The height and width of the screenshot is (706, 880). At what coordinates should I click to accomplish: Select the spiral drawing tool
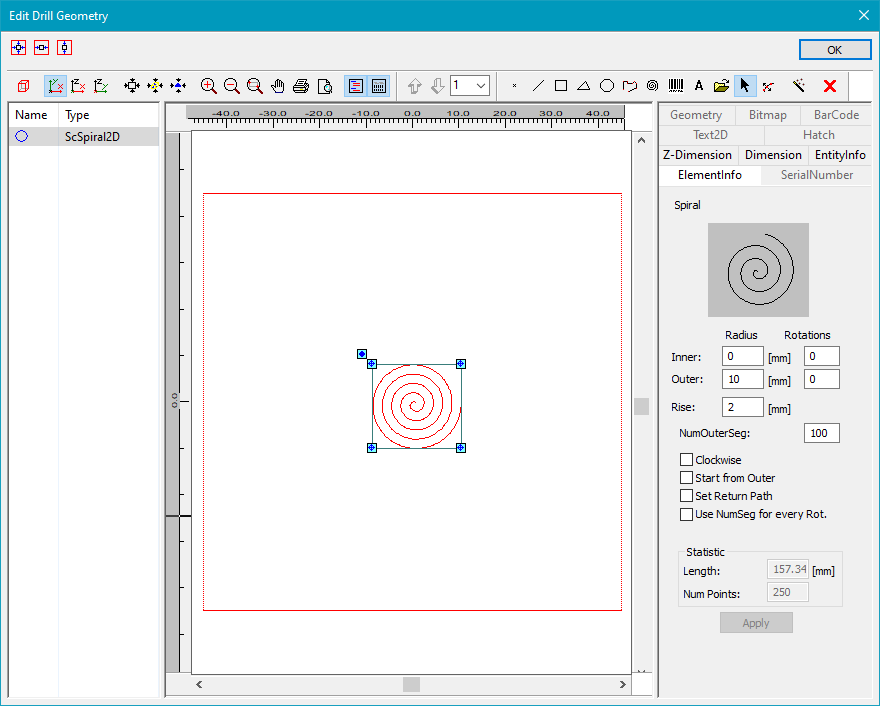(x=653, y=86)
